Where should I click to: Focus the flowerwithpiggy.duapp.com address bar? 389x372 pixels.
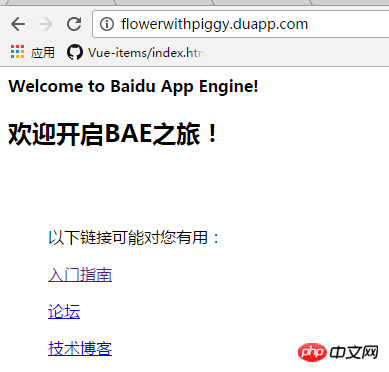click(x=241, y=24)
